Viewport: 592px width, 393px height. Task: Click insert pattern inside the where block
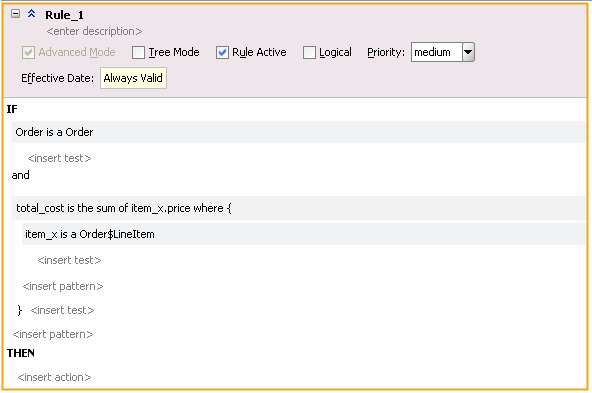(63, 286)
